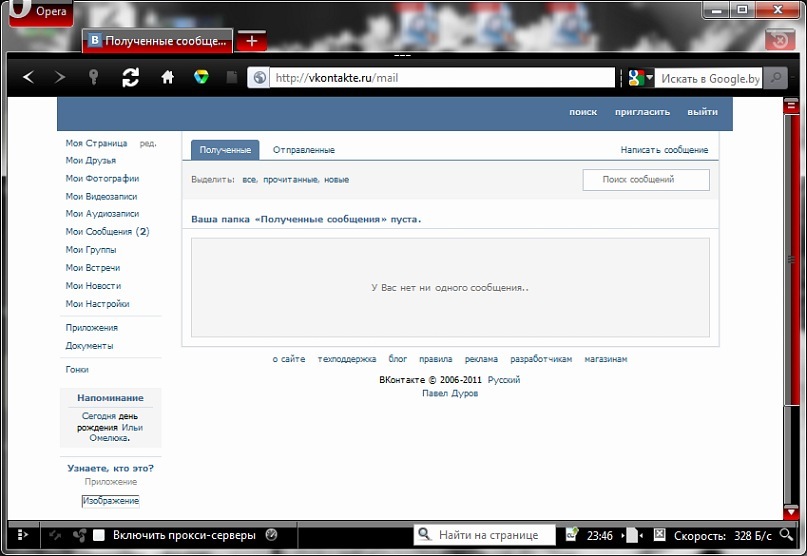
Task: Focus the Поиск сообщений search field
Action: click(646, 180)
